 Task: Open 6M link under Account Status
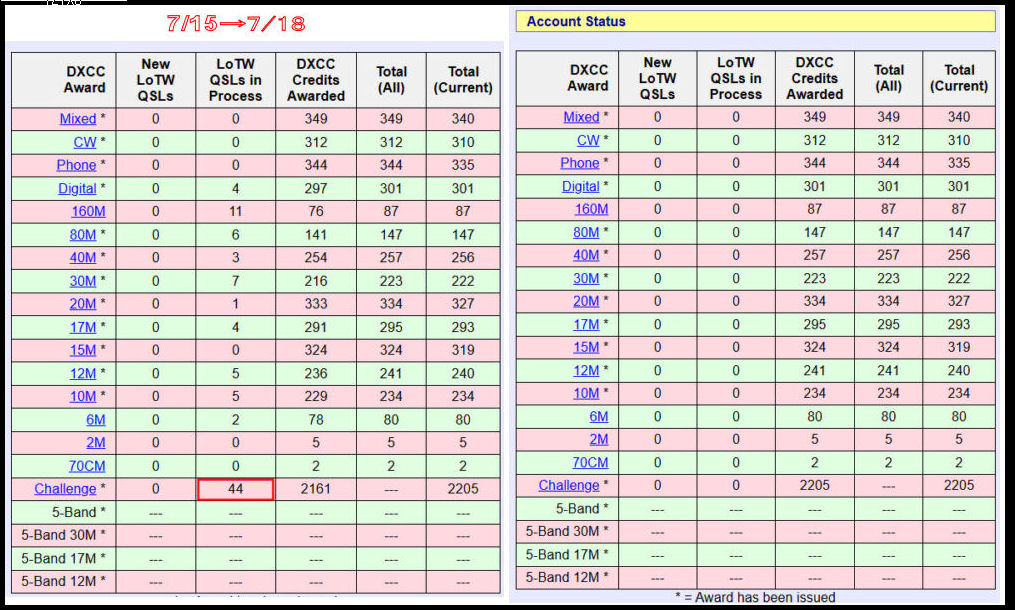pos(599,416)
